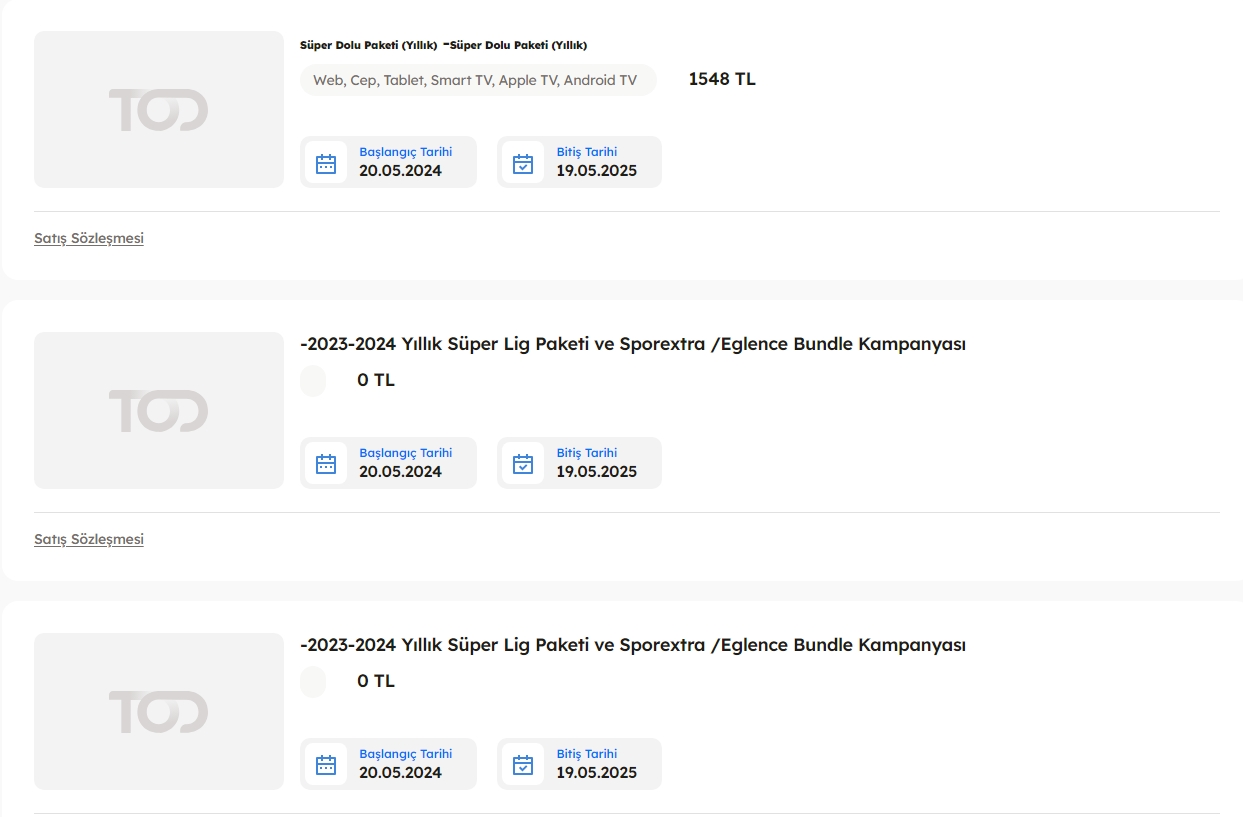
Task: Click the end date calendar-check icon in second subscription card
Action: [x=523, y=464]
